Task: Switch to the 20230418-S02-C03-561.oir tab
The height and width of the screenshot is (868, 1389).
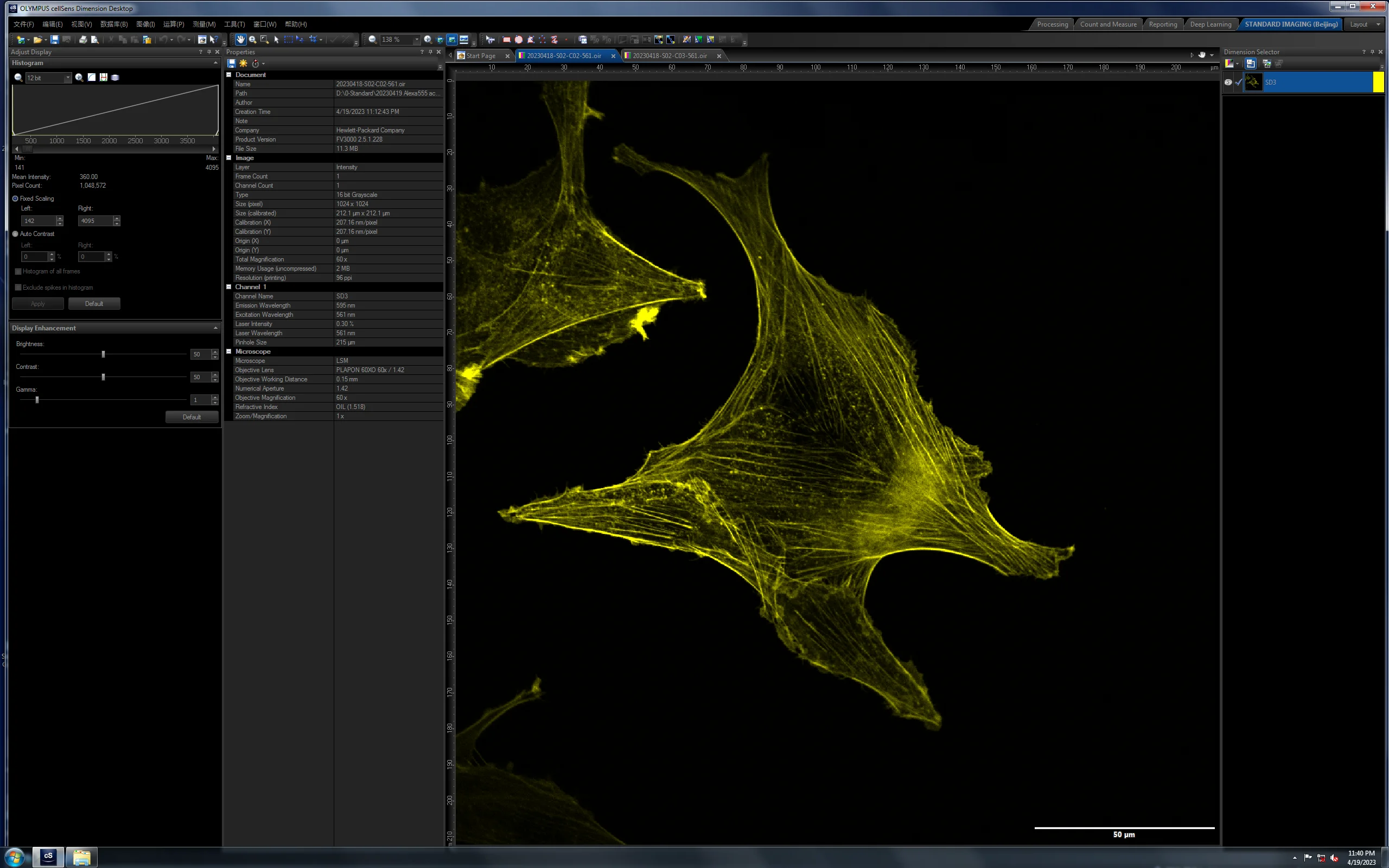Action: 669,56
